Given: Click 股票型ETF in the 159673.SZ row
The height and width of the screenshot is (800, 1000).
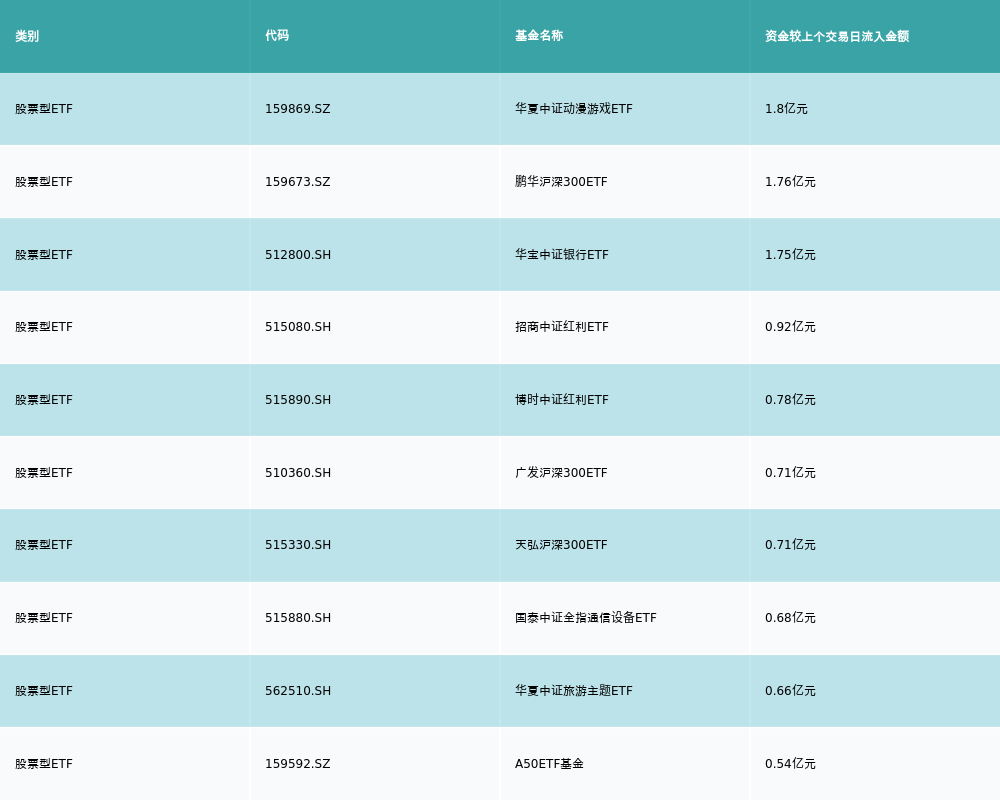Looking at the screenshot, I should [x=44, y=182].
